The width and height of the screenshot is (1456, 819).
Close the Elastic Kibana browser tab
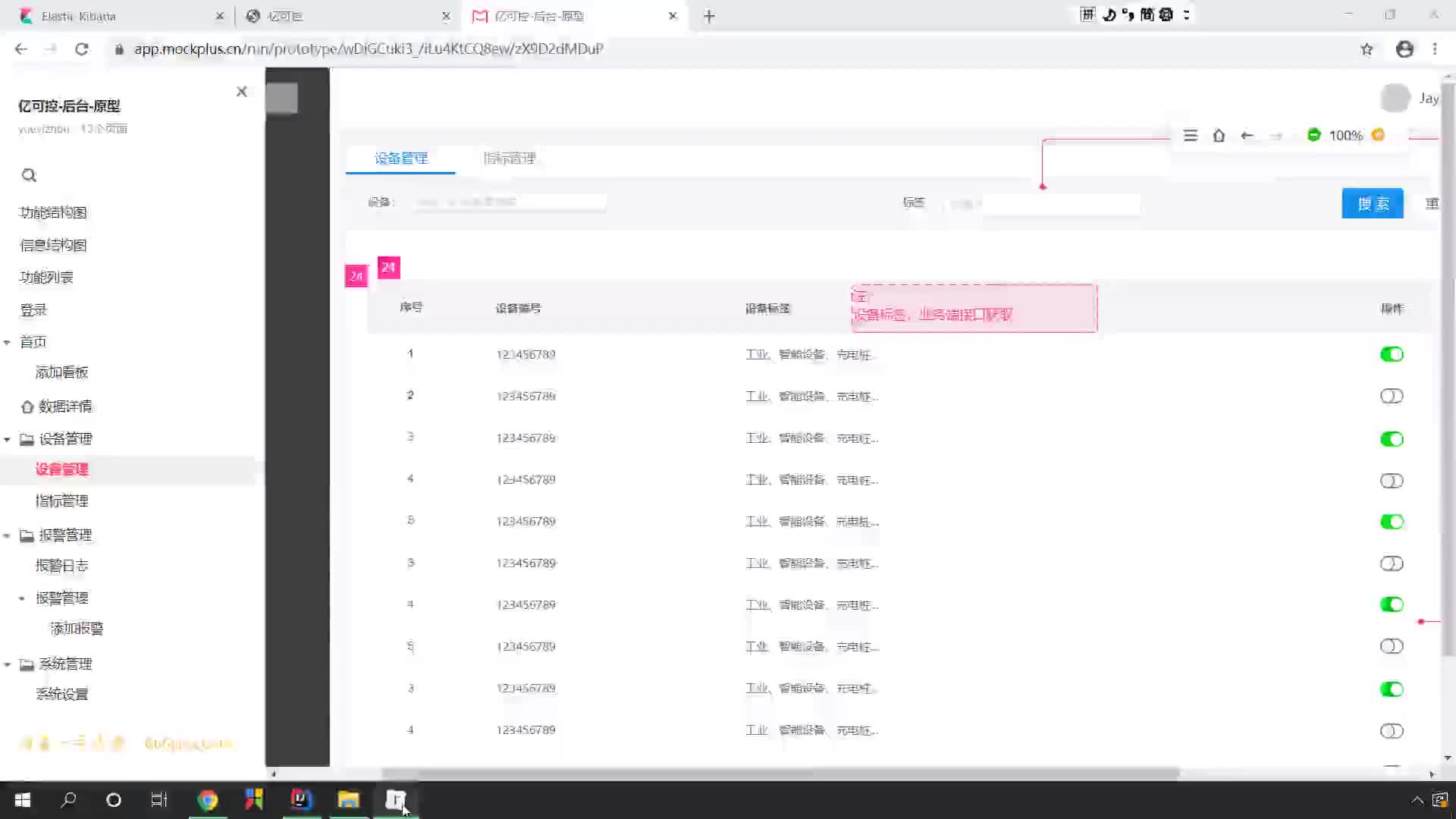220,16
